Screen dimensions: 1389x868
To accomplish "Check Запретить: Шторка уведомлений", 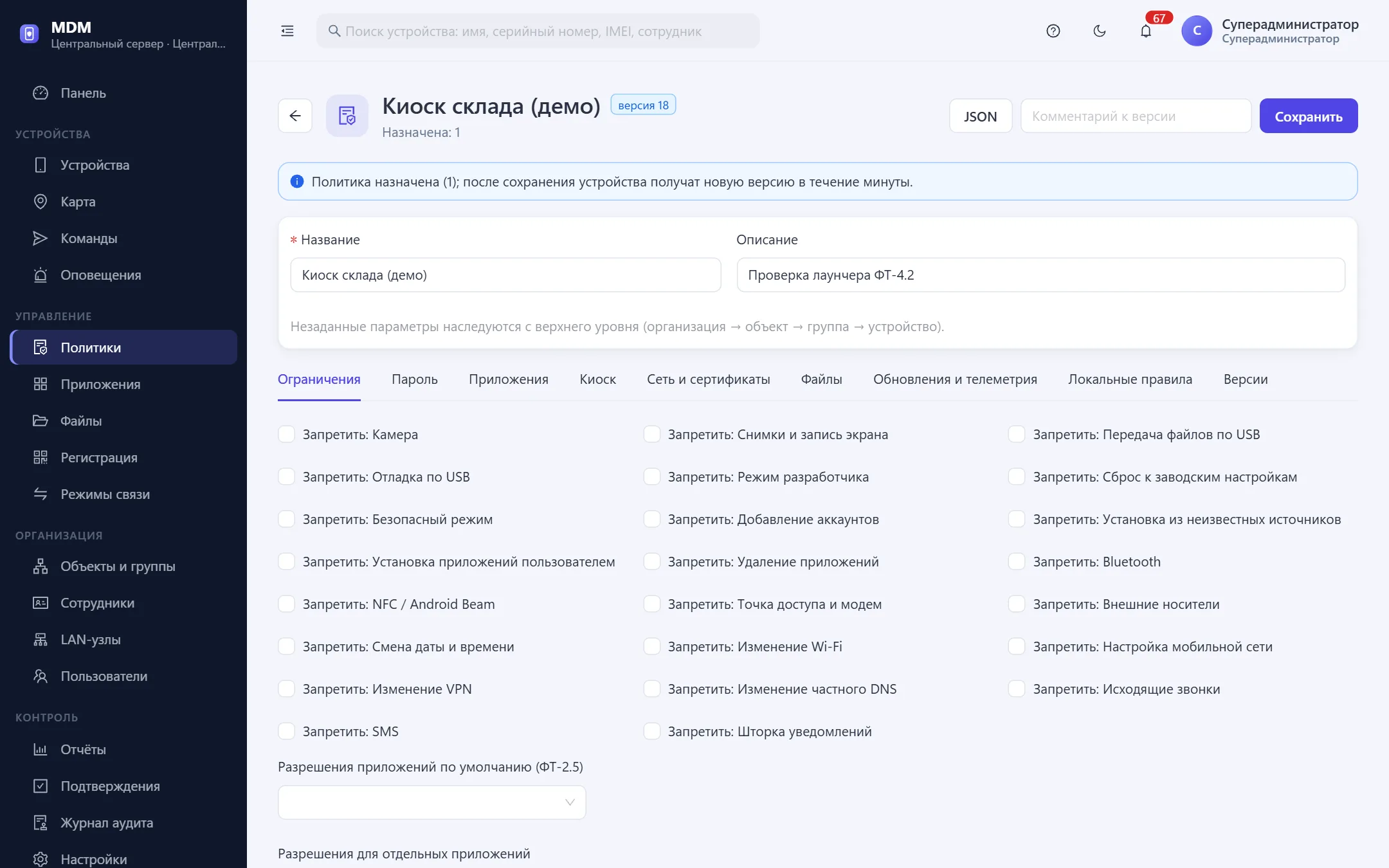I will [x=651, y=731].
